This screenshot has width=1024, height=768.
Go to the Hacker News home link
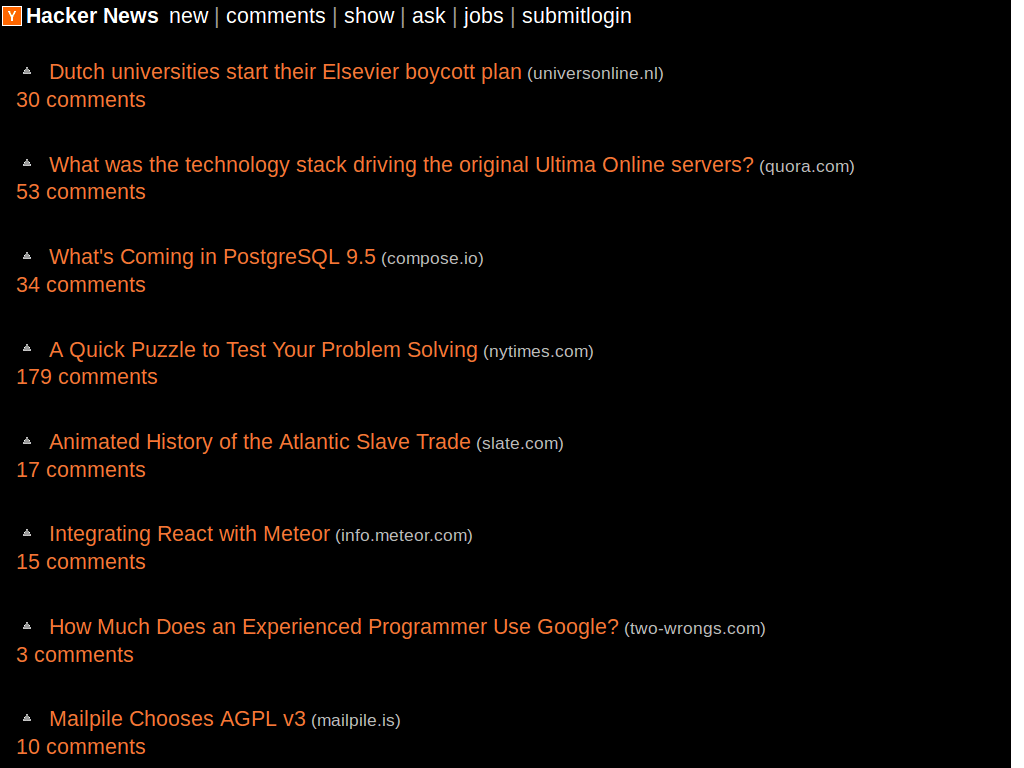coord(92,16)
